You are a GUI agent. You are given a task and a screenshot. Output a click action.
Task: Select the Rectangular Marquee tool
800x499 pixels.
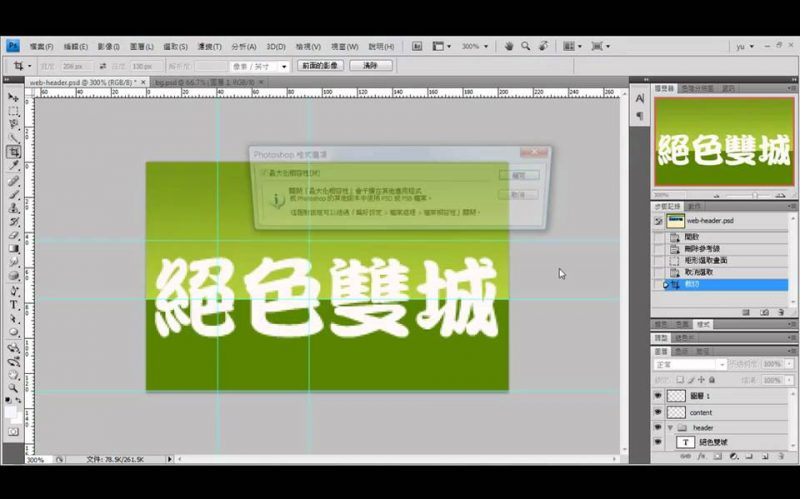coord(14,111)
